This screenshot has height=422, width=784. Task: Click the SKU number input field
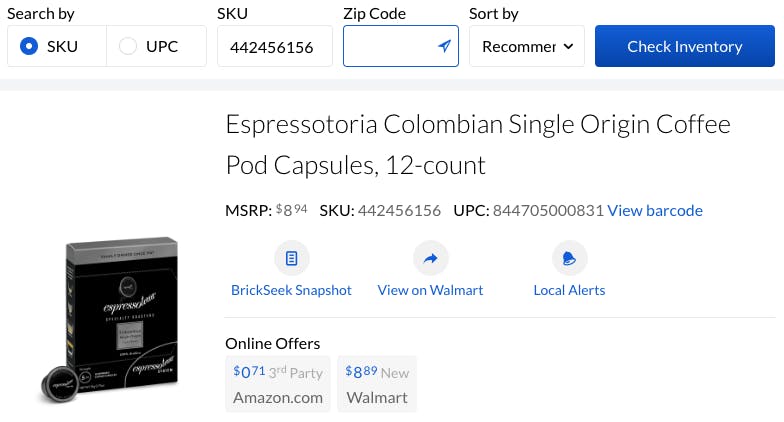(x=274, y=47)
